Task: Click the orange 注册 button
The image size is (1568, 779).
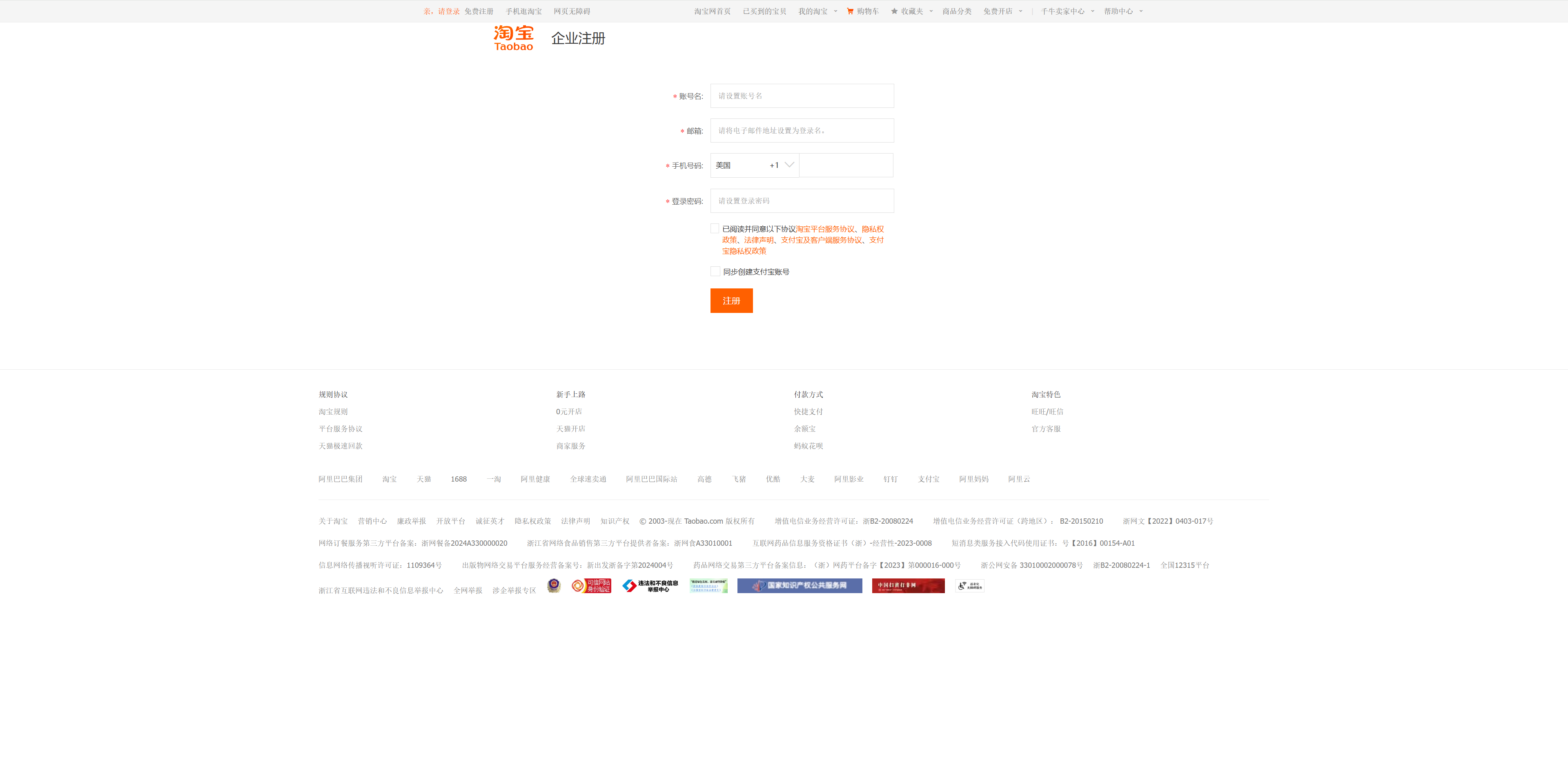Action: tap(731, 300)
